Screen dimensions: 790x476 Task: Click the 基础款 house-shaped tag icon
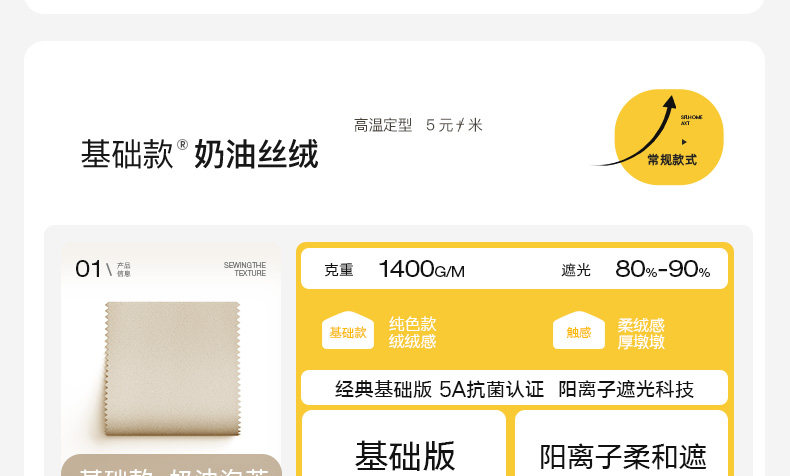point(348,330)
